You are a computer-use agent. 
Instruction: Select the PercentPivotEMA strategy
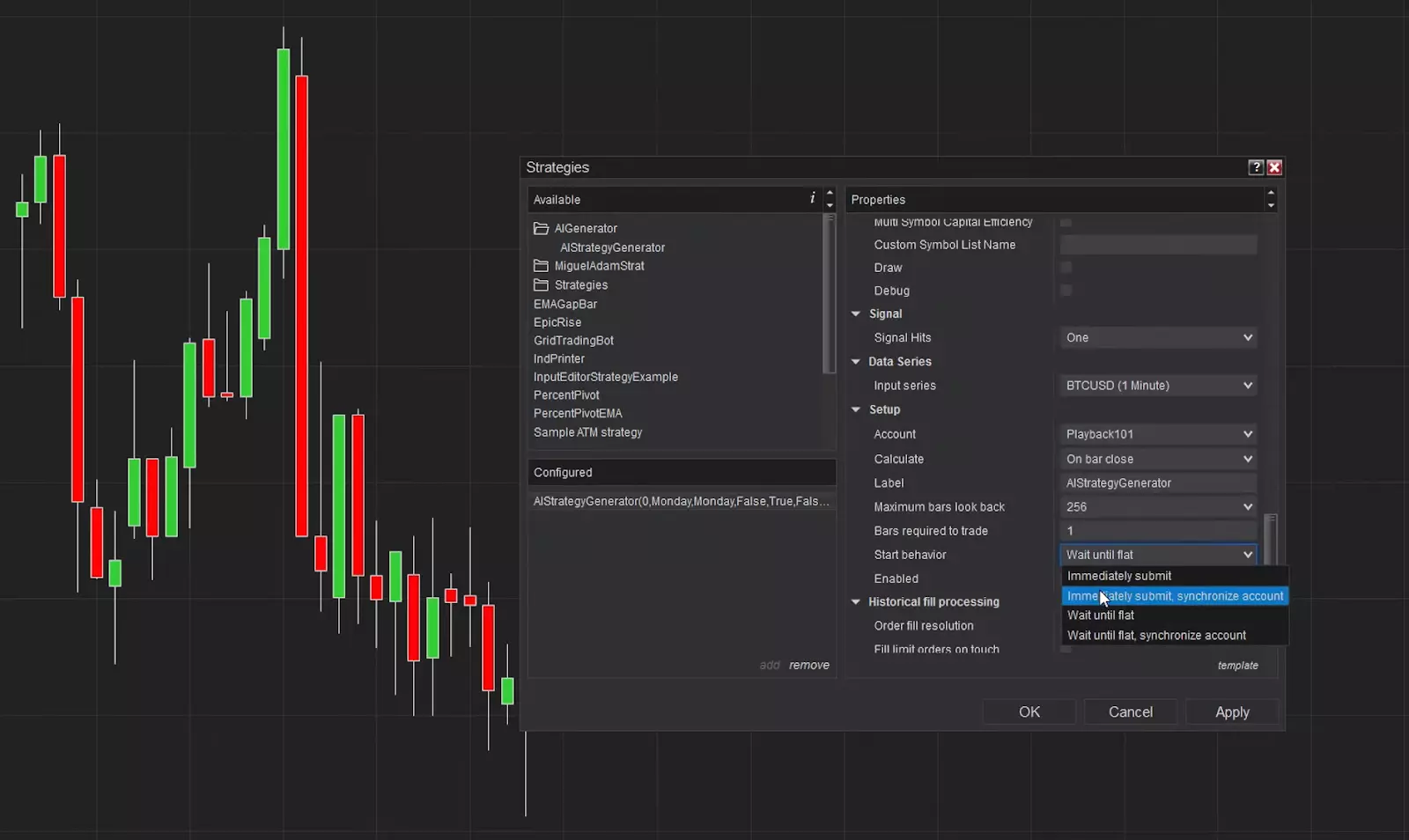tap(578, 413)
